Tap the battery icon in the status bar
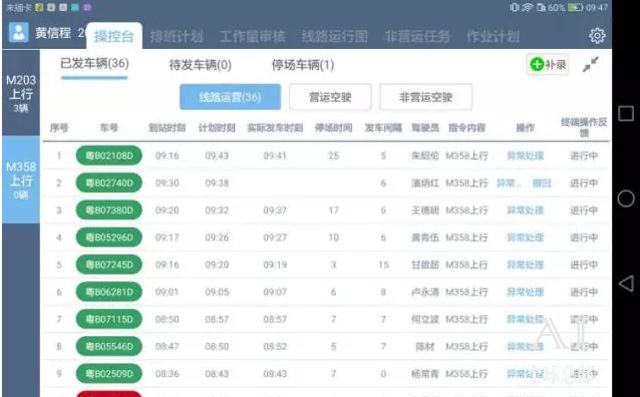Viewport: 640px width, 397px height. pyautogui.click(x=575, y=7)
